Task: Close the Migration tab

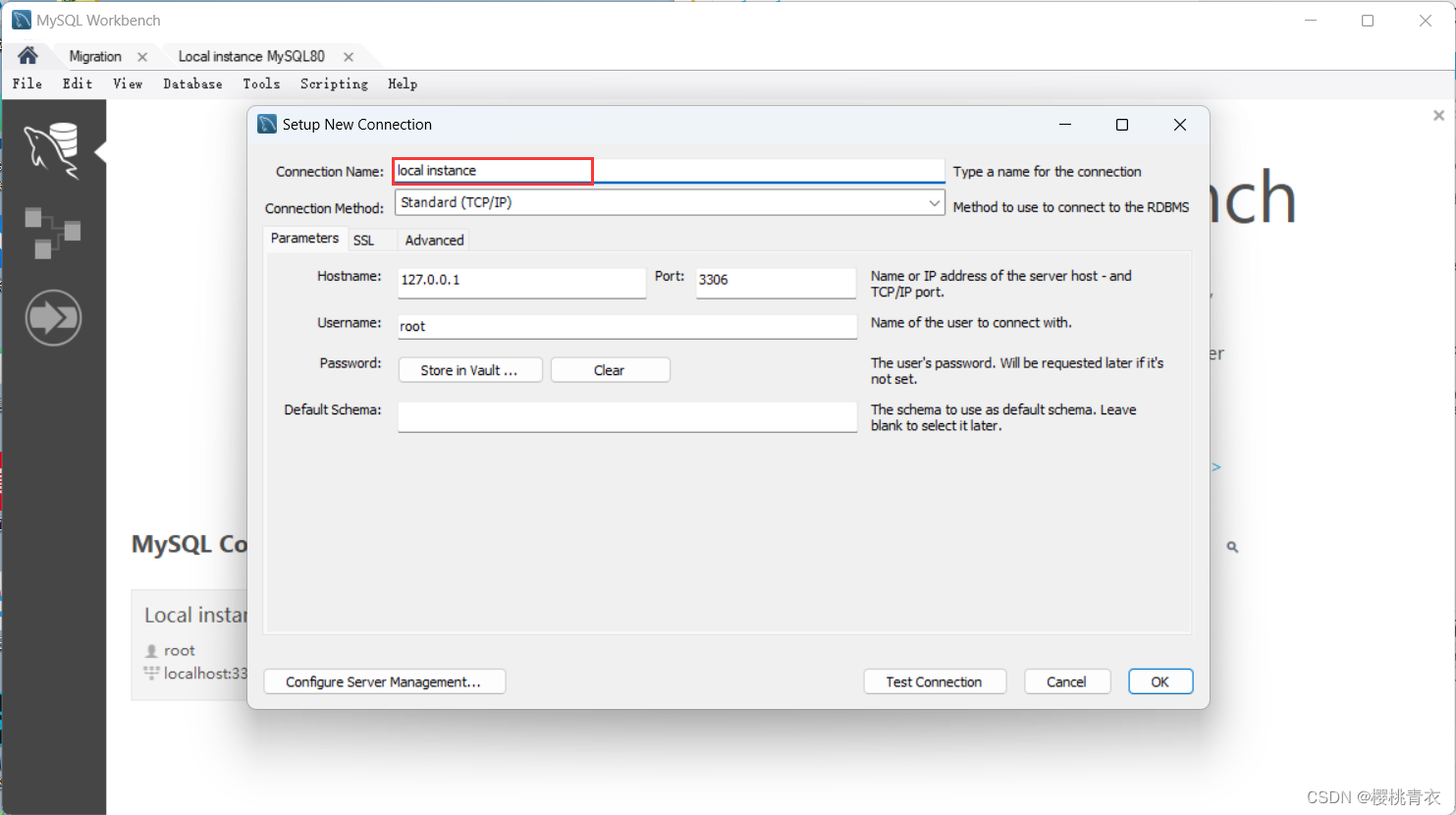Action: (142, 57)
